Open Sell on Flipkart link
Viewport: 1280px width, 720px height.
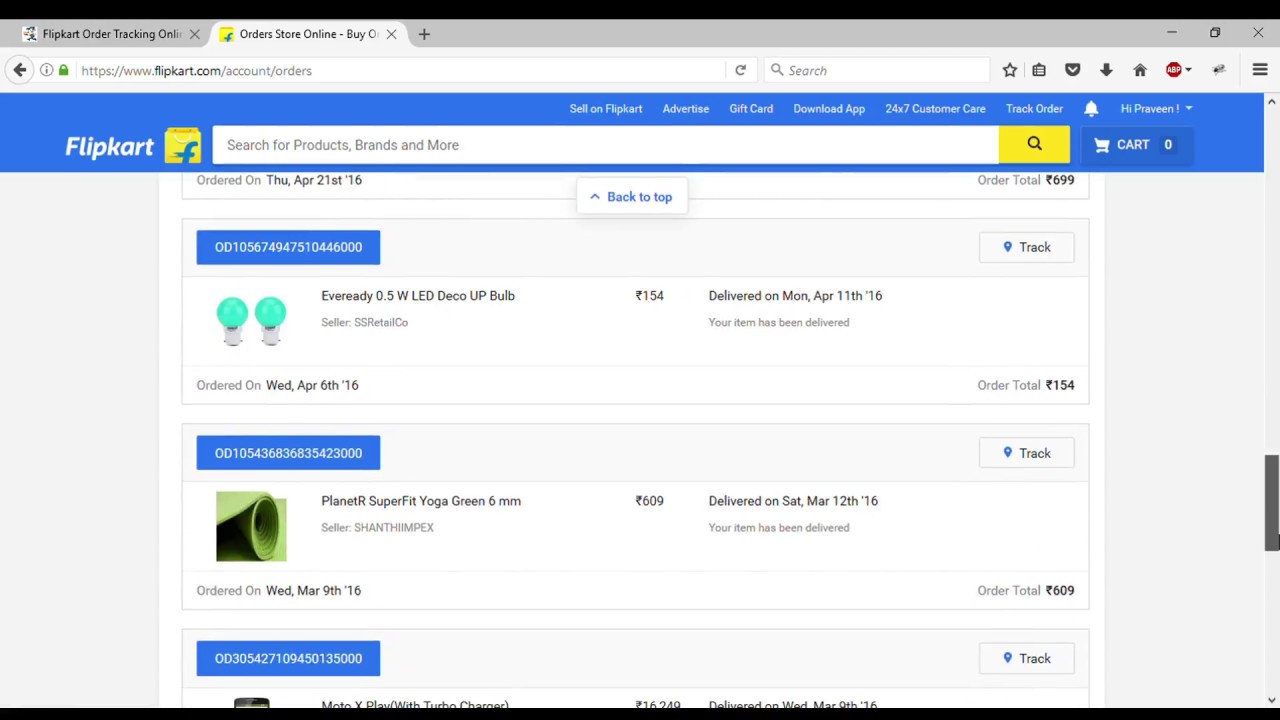tap(606, 108)
